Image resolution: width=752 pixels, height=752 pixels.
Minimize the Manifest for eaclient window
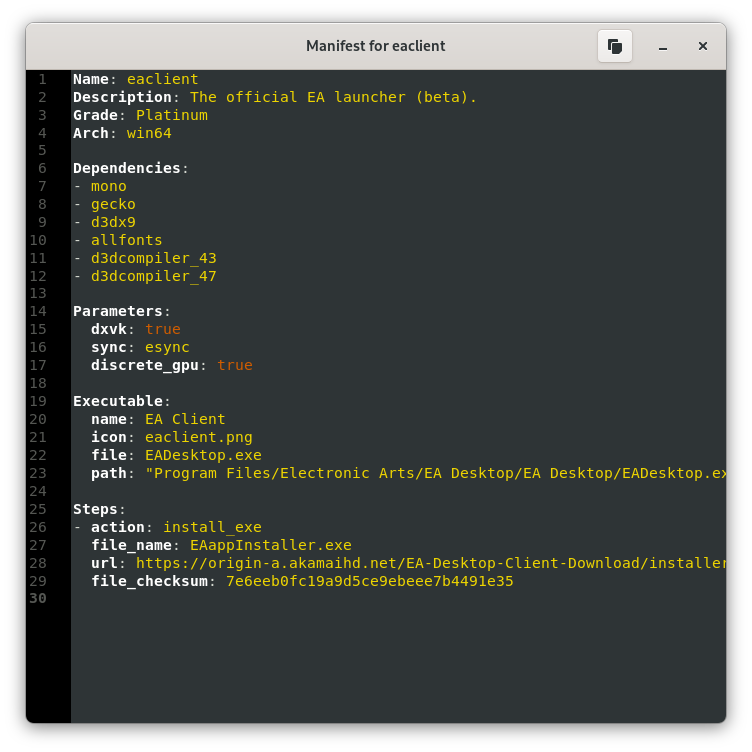tap(663, 46)
